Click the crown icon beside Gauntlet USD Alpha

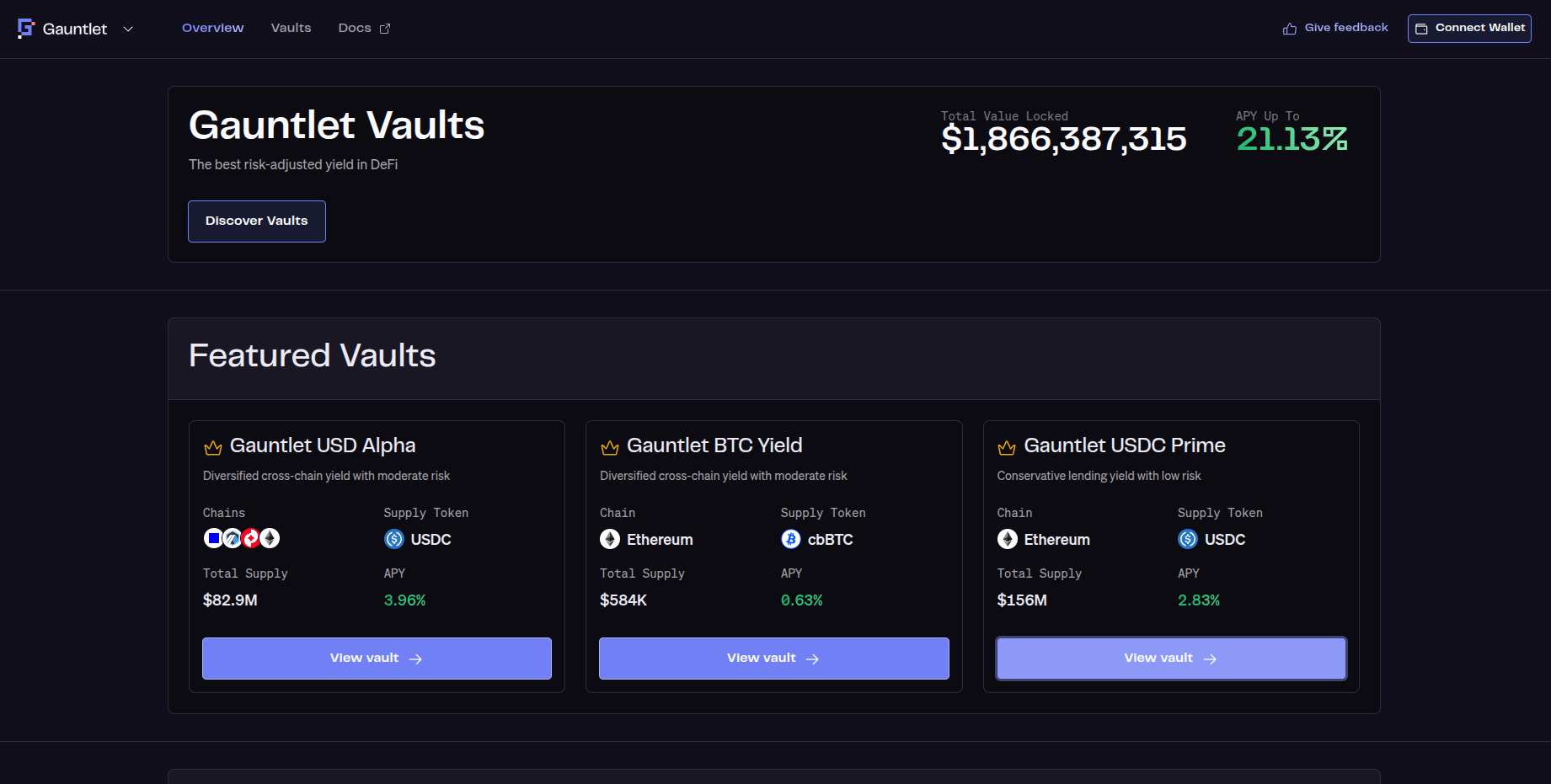(x=213, y=447)
